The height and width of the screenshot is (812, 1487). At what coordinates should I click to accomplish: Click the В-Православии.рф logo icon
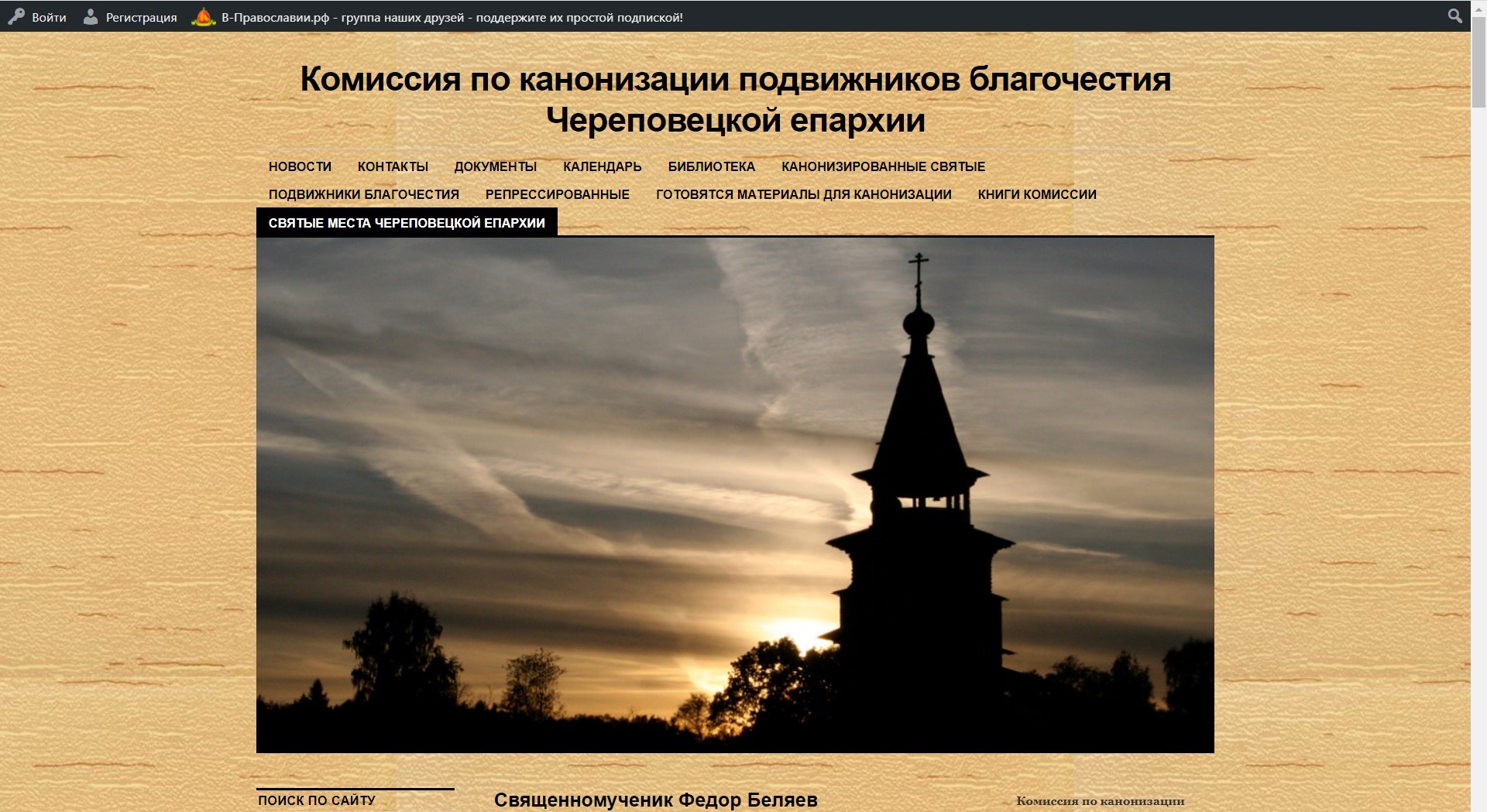(x=204, y=16)
